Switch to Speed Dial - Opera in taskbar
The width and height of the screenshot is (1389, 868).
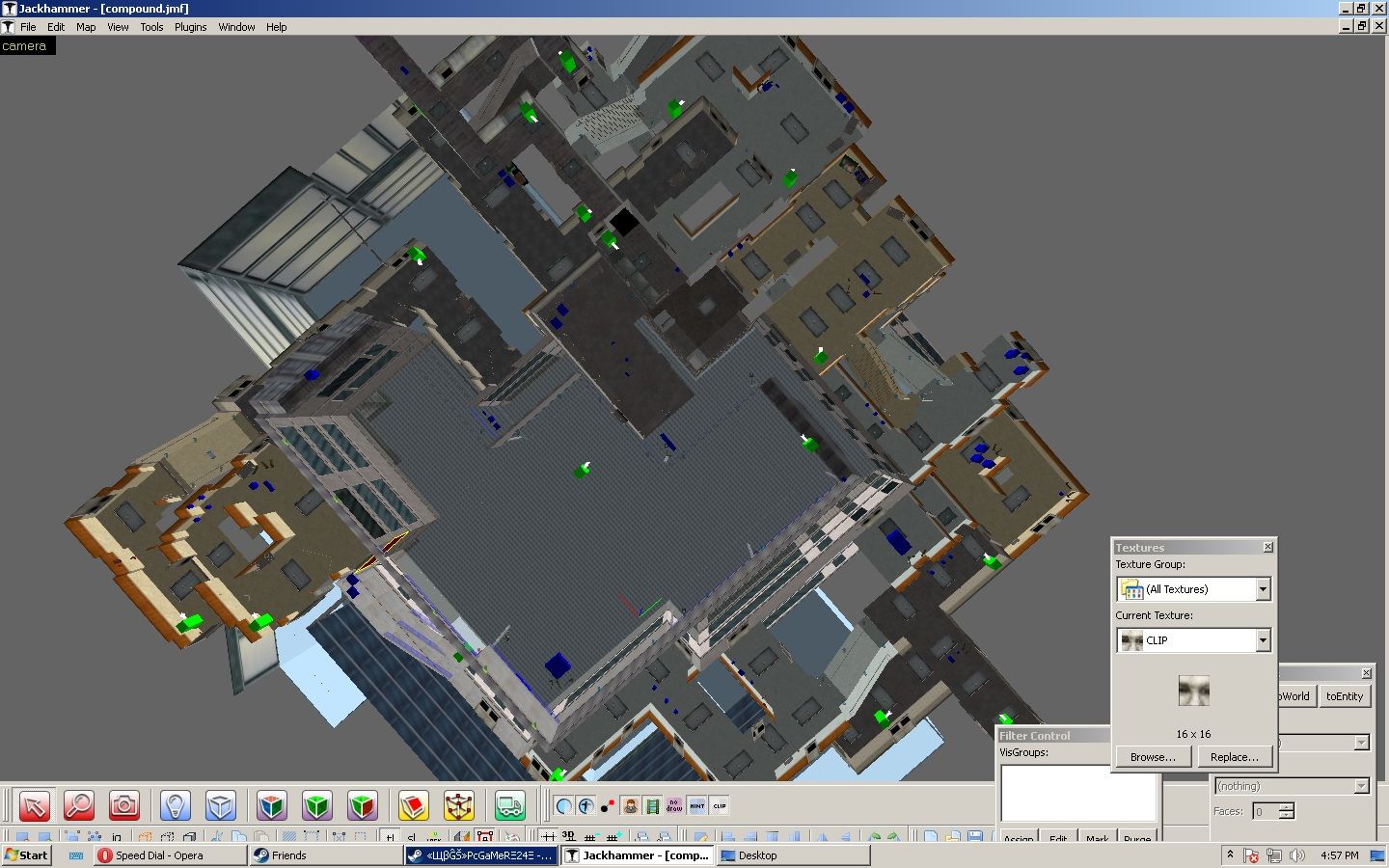click(x=159, y=855)
